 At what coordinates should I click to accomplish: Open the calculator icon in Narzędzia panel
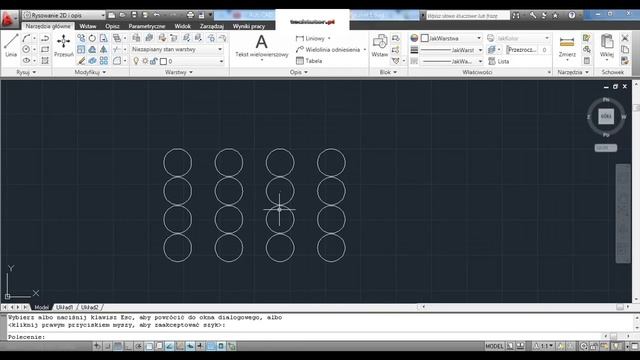(x=587, y=61)
